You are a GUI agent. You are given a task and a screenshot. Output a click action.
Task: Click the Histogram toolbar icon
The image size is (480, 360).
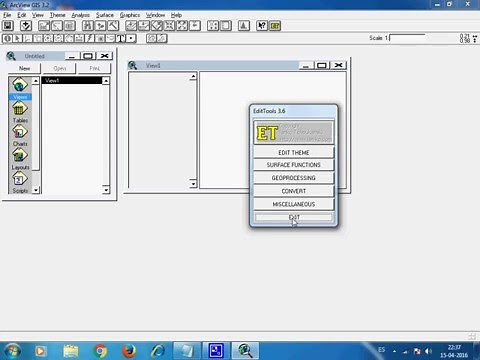[x=244, y=26]
